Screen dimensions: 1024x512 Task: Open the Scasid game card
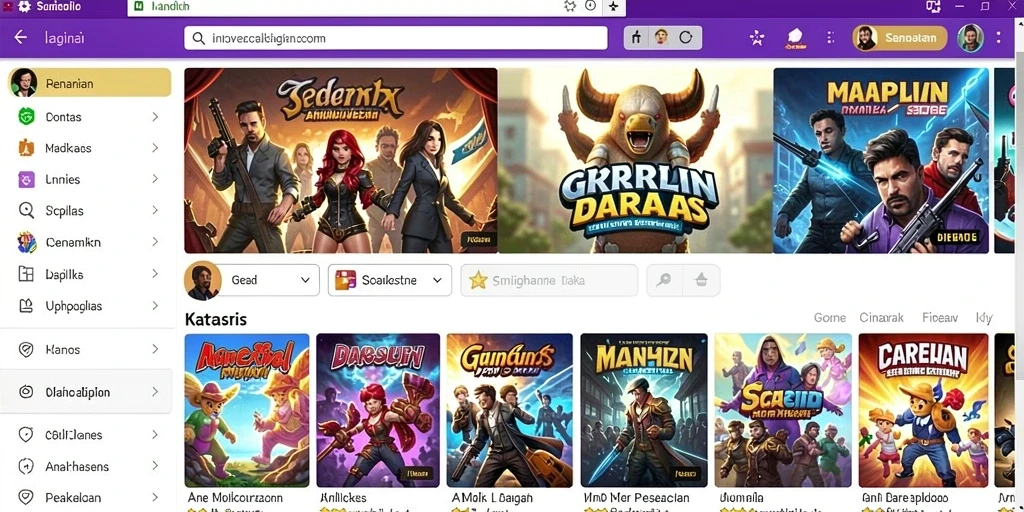point(783,410)
